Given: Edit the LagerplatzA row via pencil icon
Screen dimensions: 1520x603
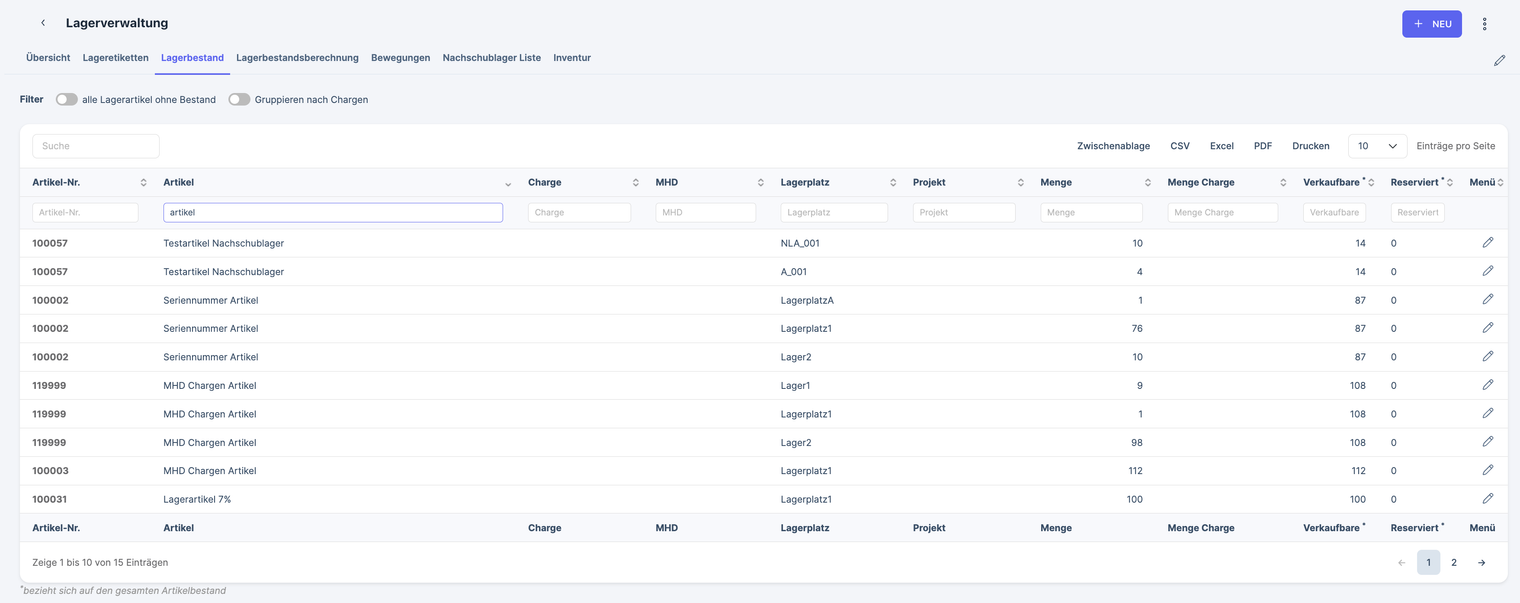Looking at the screenshot, I should point(1487,300).
